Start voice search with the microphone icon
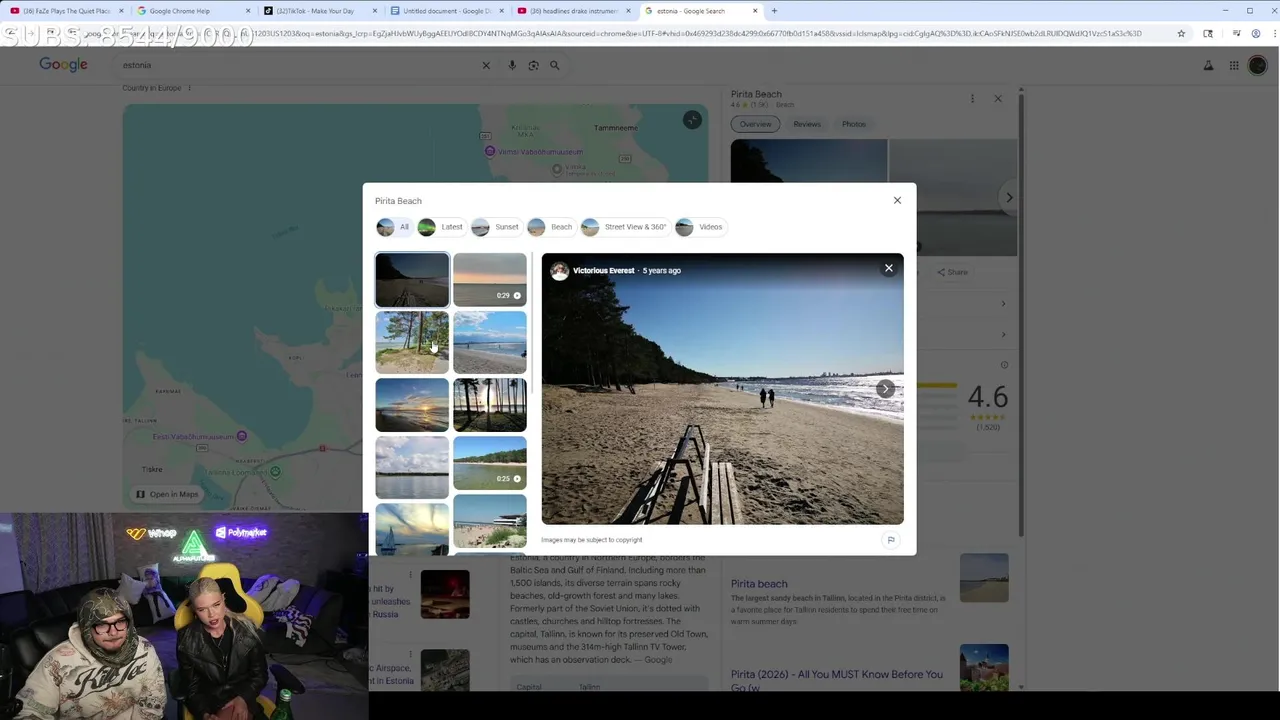The height and width of the screenshot is (720, 1280). (512, 65)
